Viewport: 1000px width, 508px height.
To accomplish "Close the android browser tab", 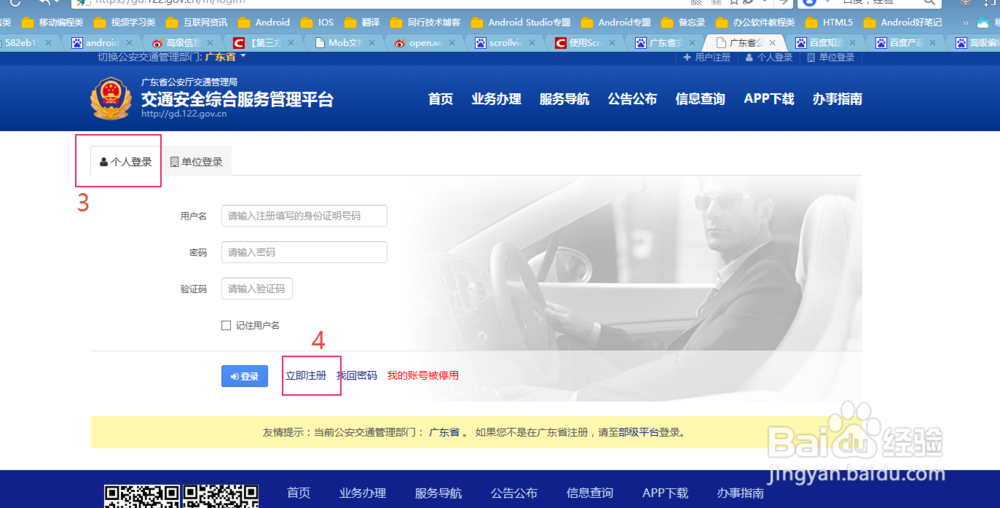I will click(x=129, y=43).
